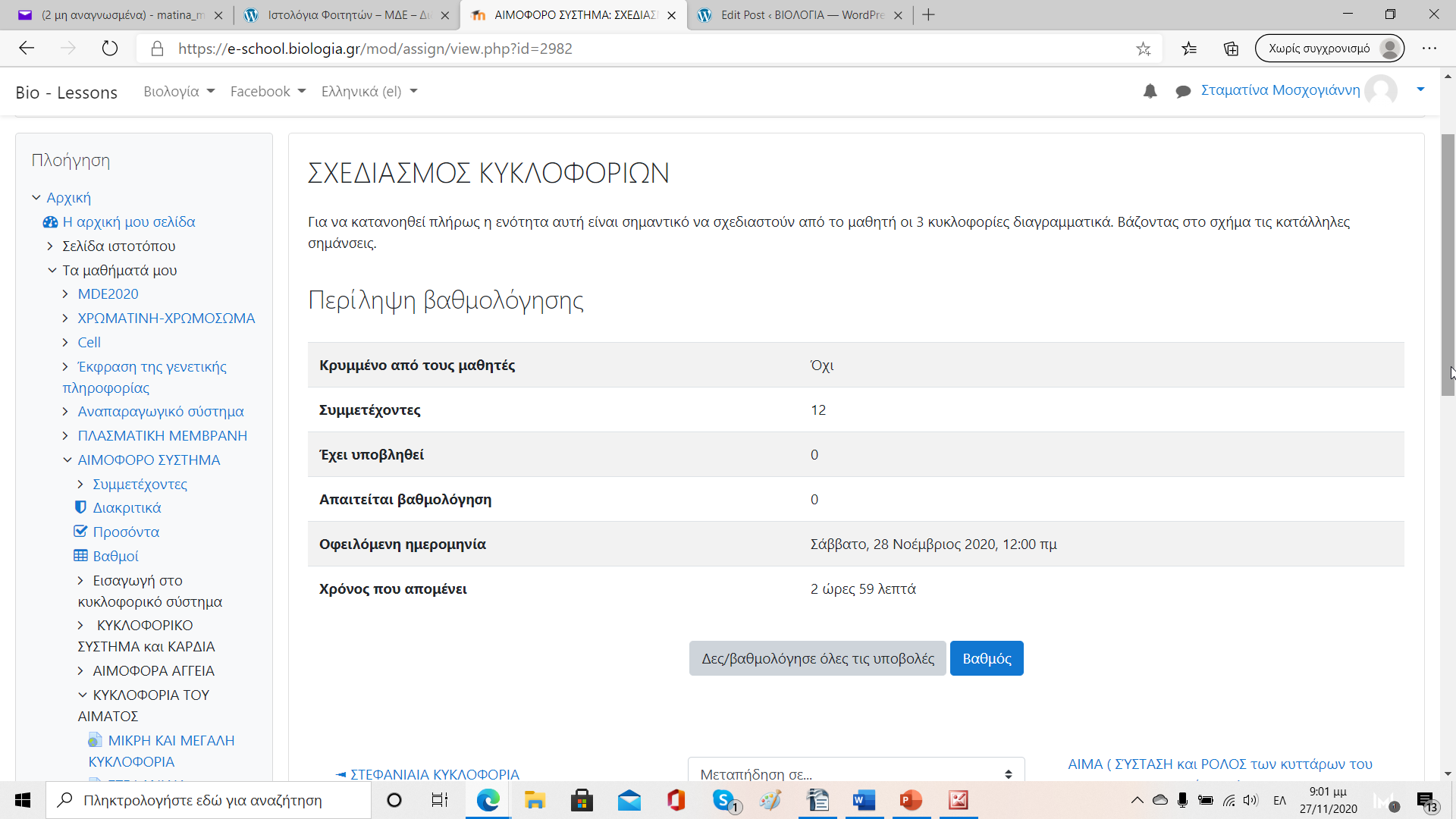Open File Explorer from taskbar

535,800
